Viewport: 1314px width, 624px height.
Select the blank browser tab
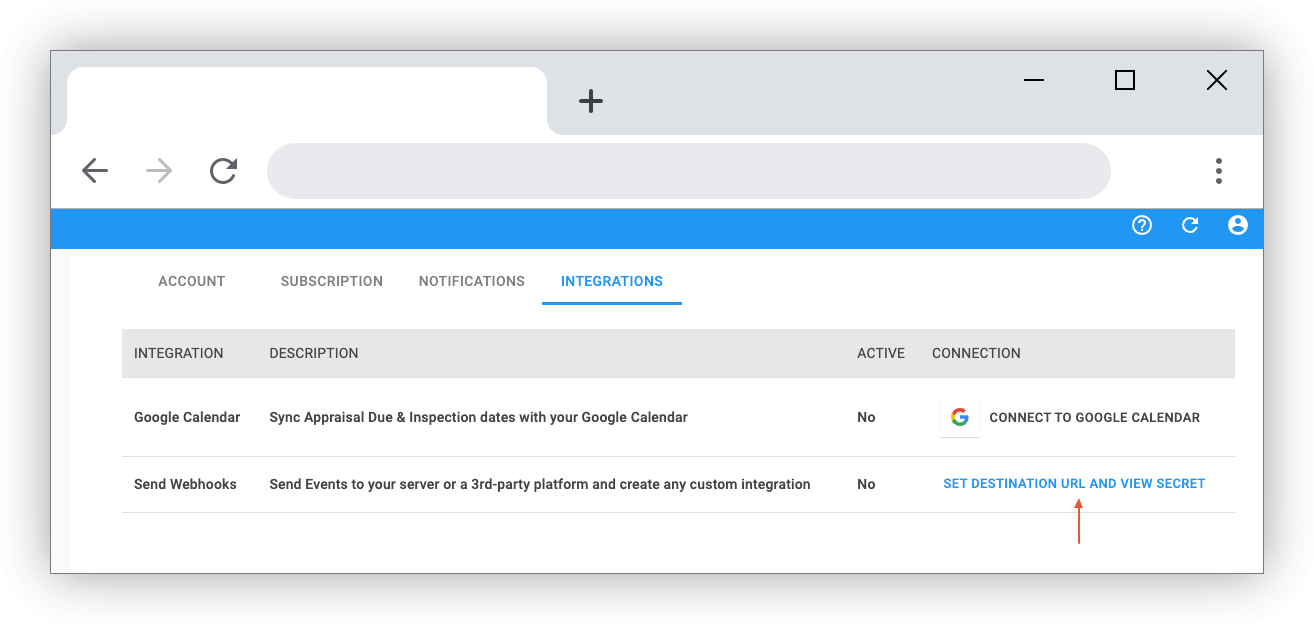(x=306, y=101)
